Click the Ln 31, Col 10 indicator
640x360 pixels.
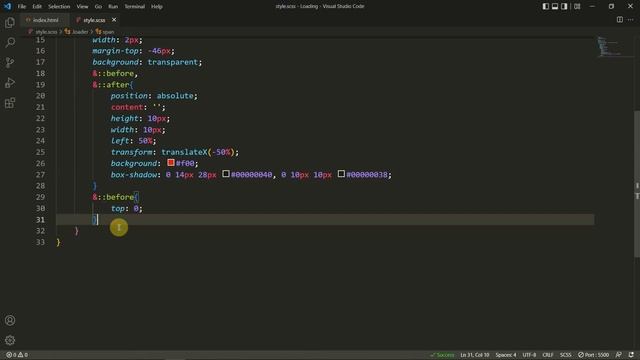tap(474, 355)
